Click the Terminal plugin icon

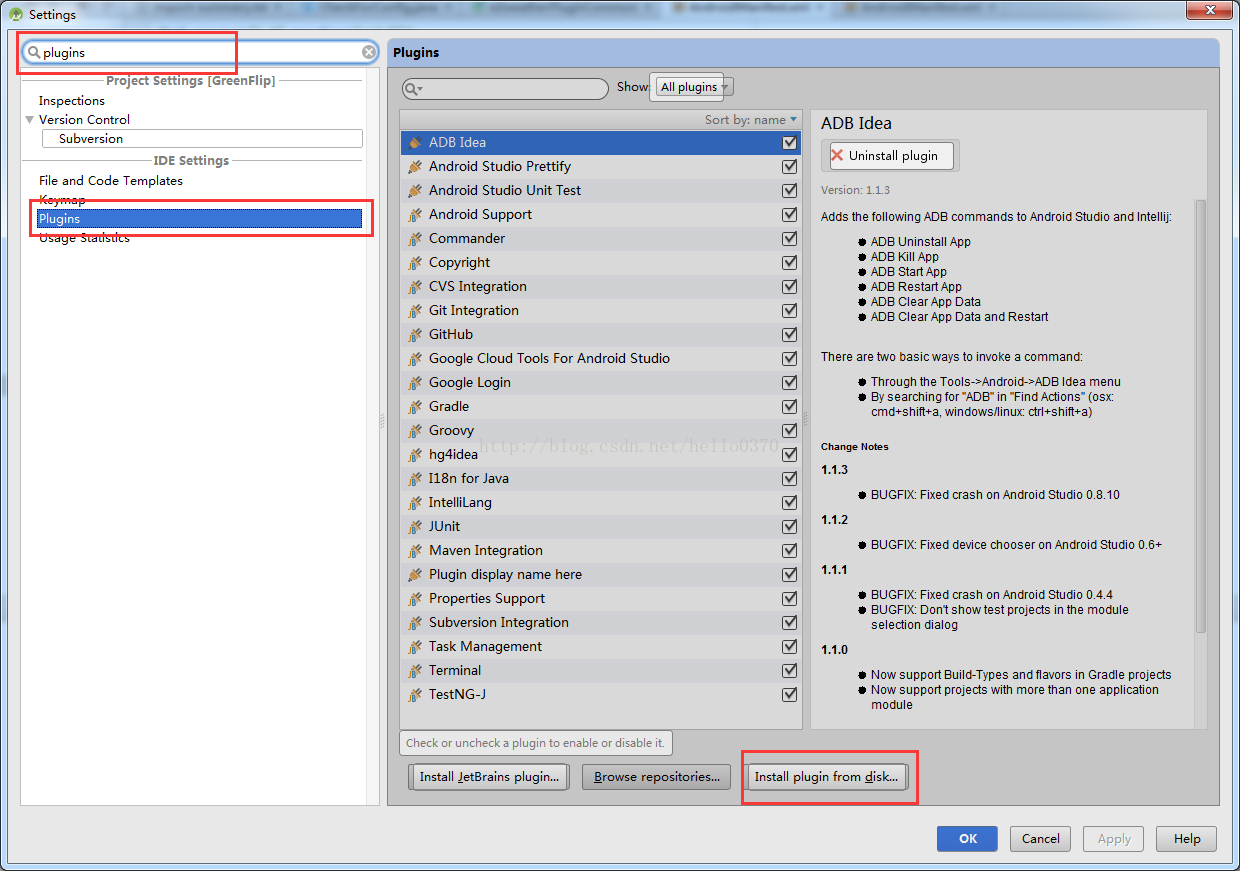pyautogui.click(x=415, y=670)
